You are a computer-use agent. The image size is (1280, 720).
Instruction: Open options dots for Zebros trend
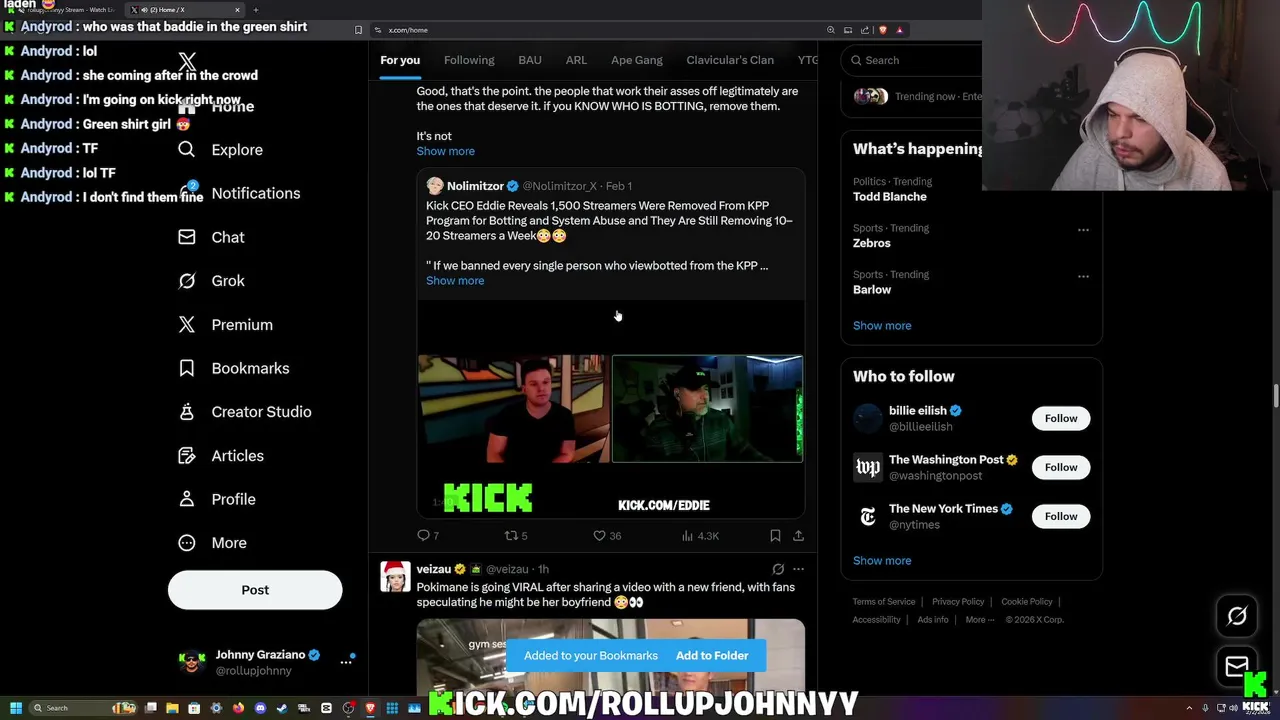pos(1083,230)
